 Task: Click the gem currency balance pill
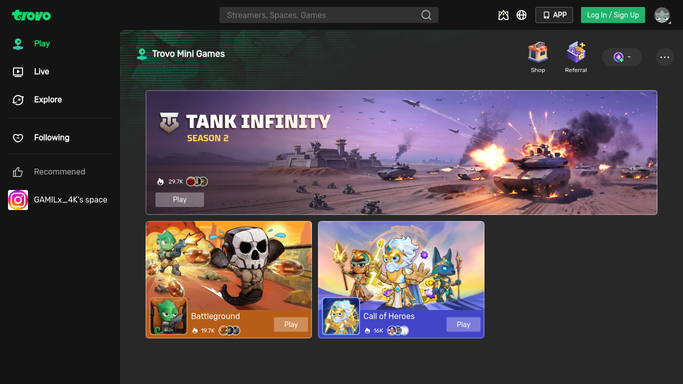pyautogui.click(x=622, y=57)
